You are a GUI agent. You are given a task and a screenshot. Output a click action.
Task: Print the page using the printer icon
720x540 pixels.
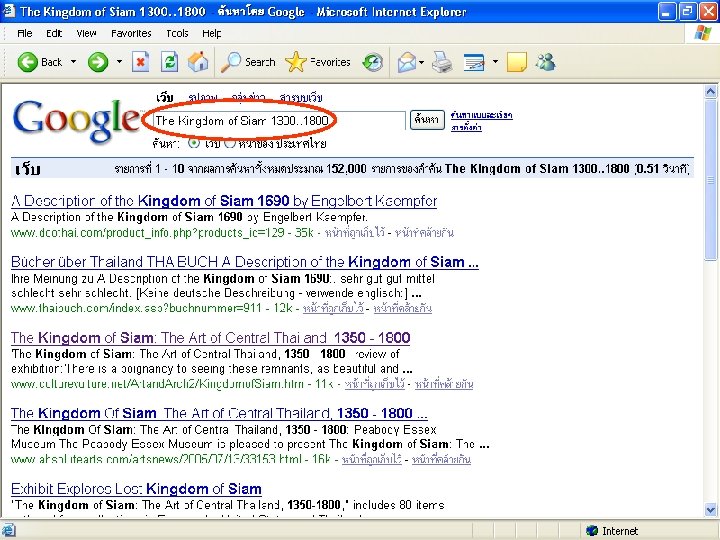(441, 62)
